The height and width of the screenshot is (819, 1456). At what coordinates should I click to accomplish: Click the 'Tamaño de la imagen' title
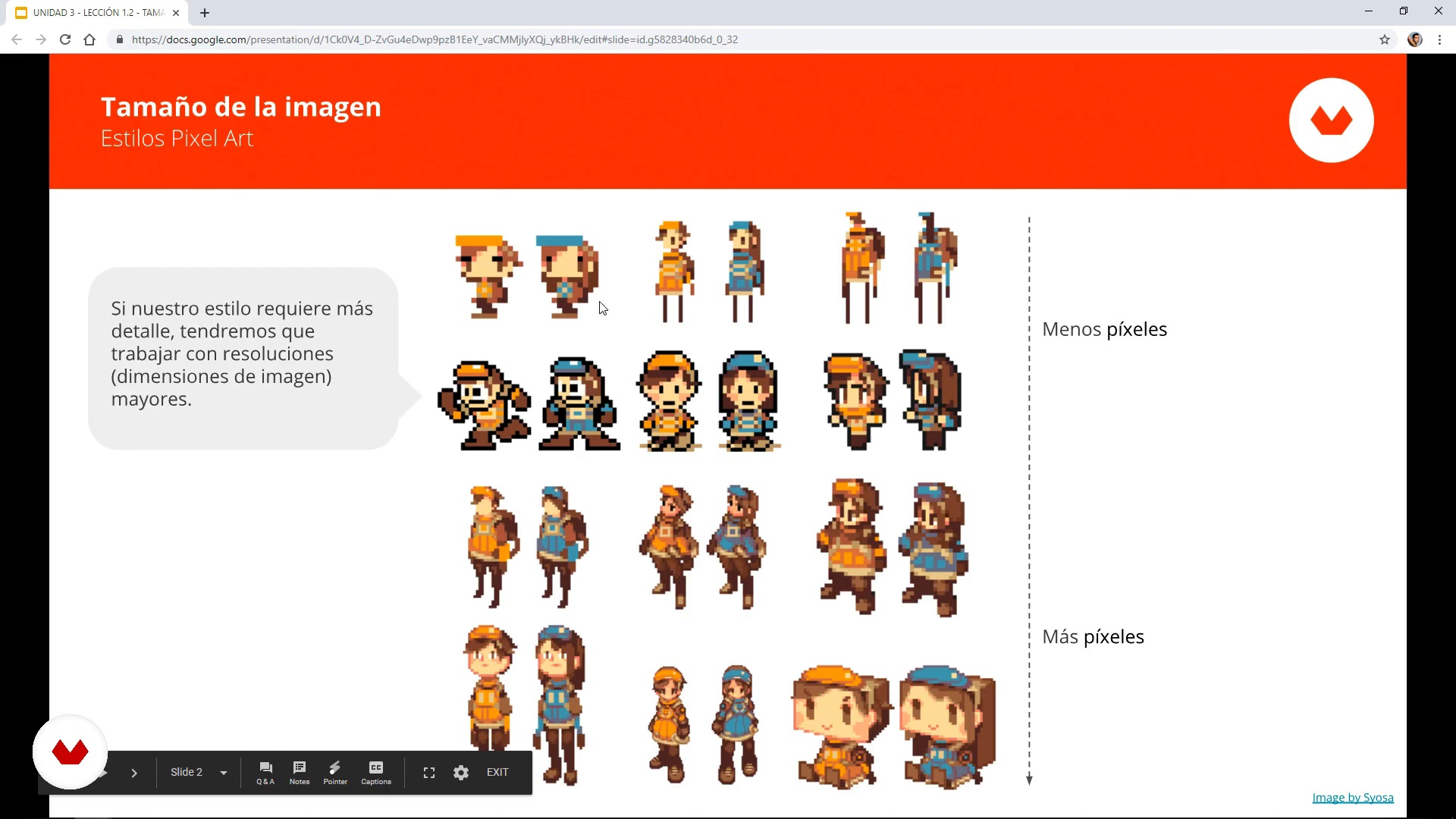pos(241,107)
